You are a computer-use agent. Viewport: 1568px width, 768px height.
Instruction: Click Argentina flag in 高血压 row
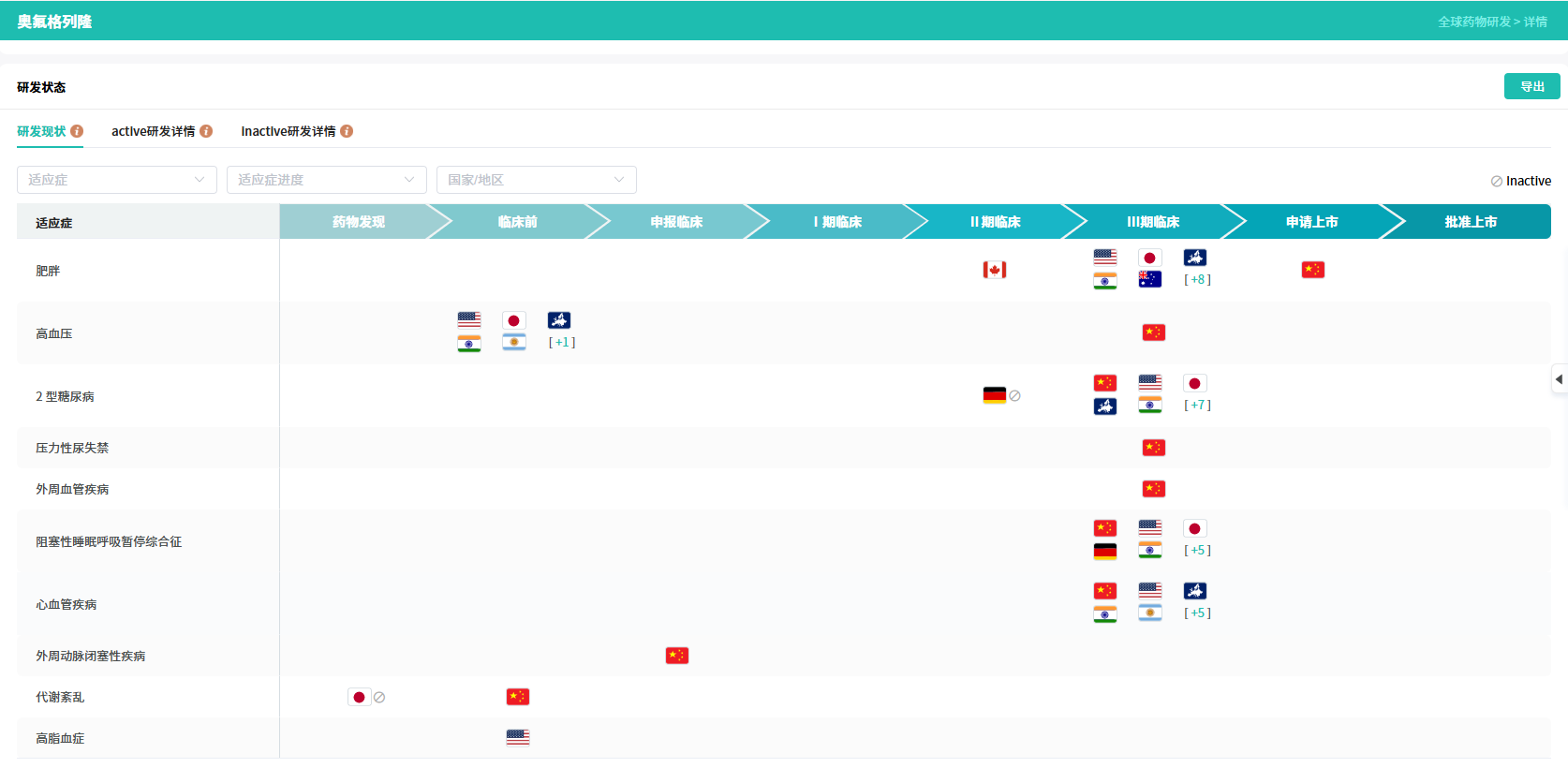click(x=514, y=342)
